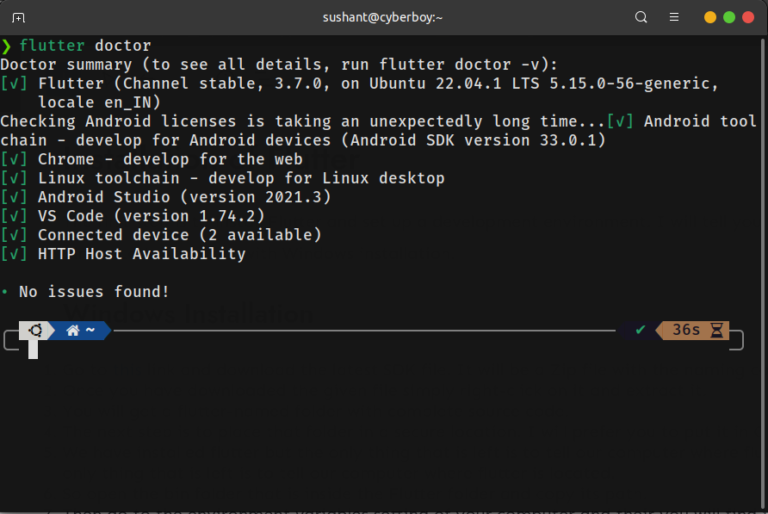Click the Ubuntu logo in prompt segment
The width and height of the screenshot is (768, 514).
37,330
